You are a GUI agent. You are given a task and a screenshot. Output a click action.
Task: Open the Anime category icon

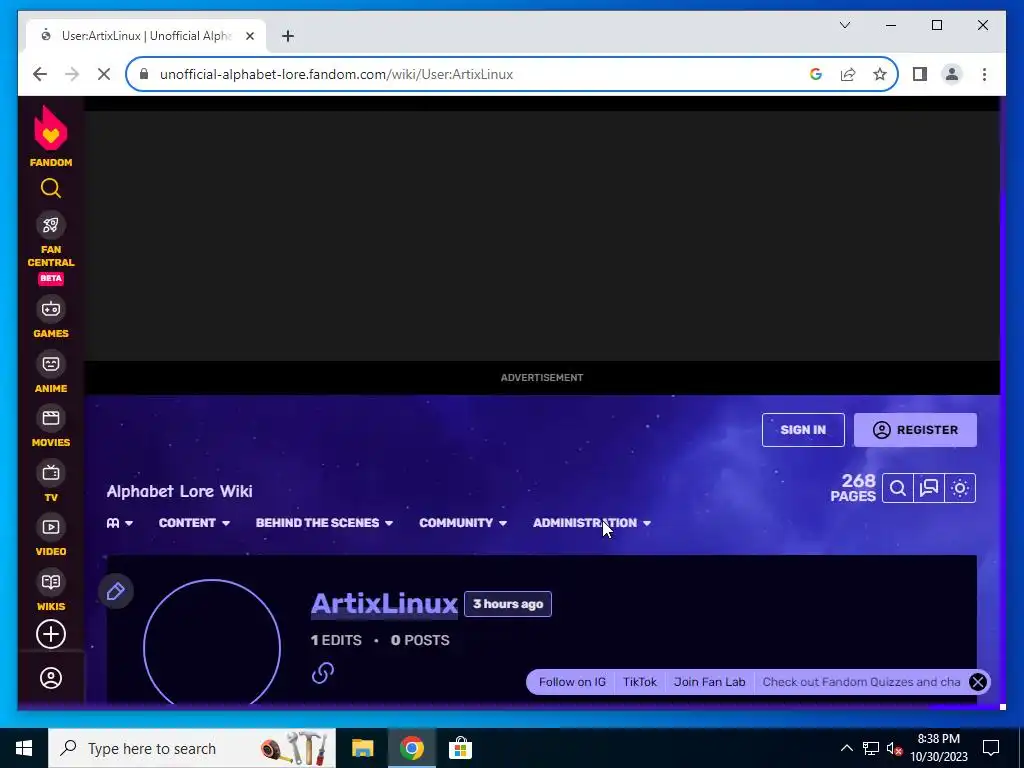(51, 364)
